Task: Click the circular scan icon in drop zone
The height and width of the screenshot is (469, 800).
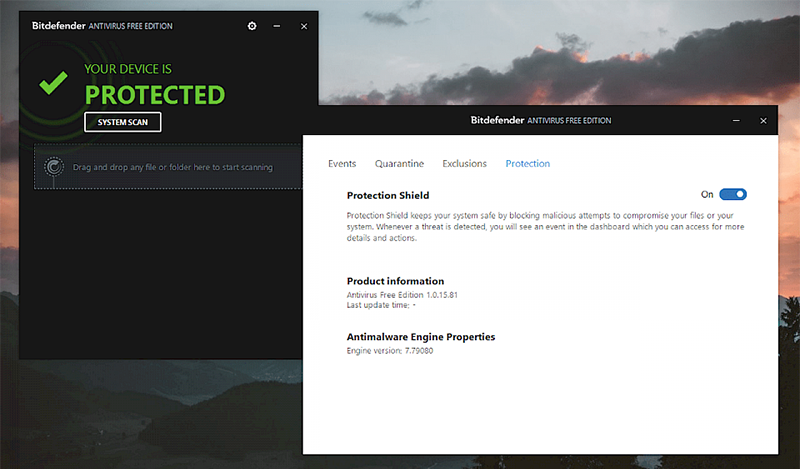Action: pos(54,167)
